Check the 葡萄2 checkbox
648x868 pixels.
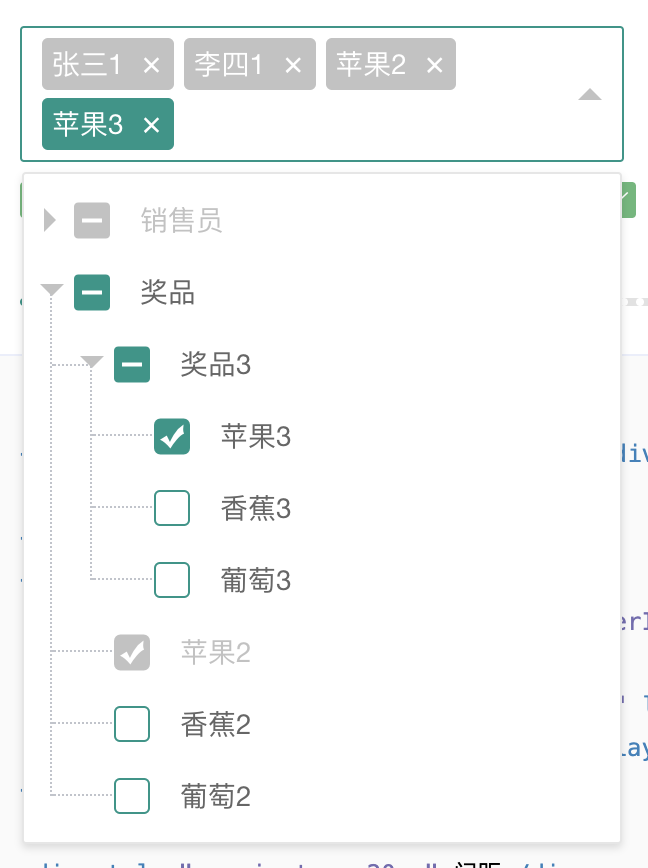point(132,796)
